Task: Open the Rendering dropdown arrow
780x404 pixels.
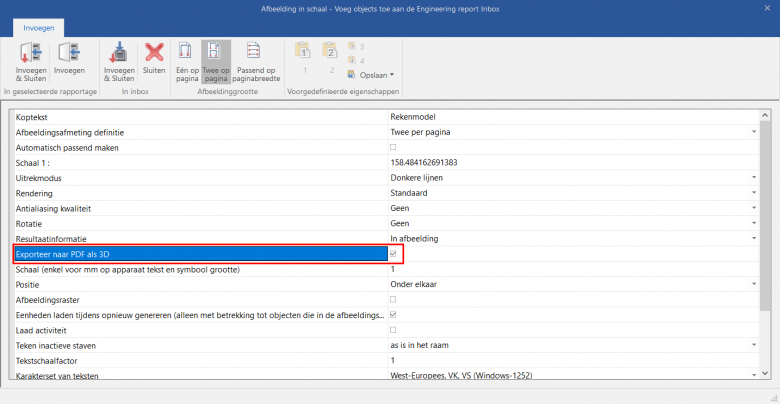Action: point(753,193)
